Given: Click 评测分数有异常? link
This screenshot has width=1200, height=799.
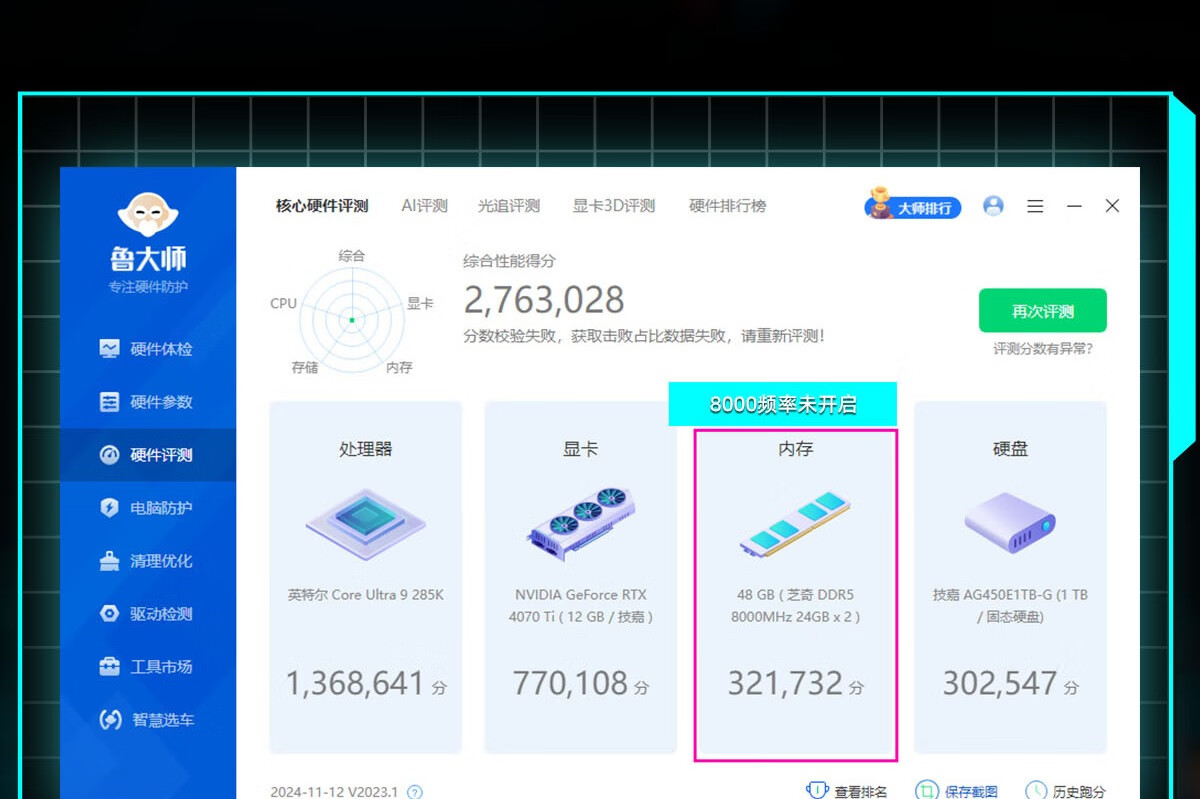Looking at the screenshot, I should (x=1043, y=349).
